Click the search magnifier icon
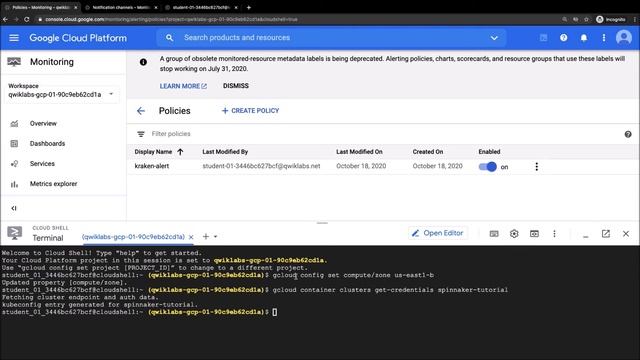Screen dimensions: 640x360 (169, 38)
